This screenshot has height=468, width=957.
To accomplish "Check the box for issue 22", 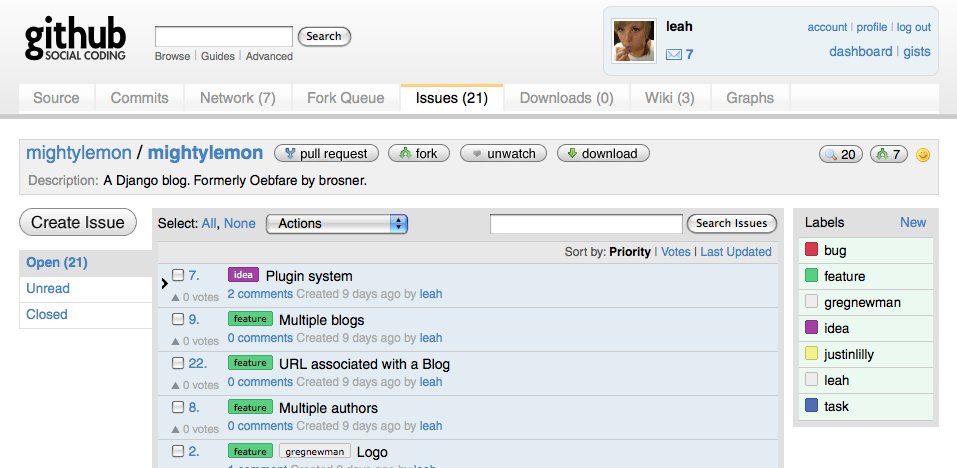I will [x=178, y=363].
